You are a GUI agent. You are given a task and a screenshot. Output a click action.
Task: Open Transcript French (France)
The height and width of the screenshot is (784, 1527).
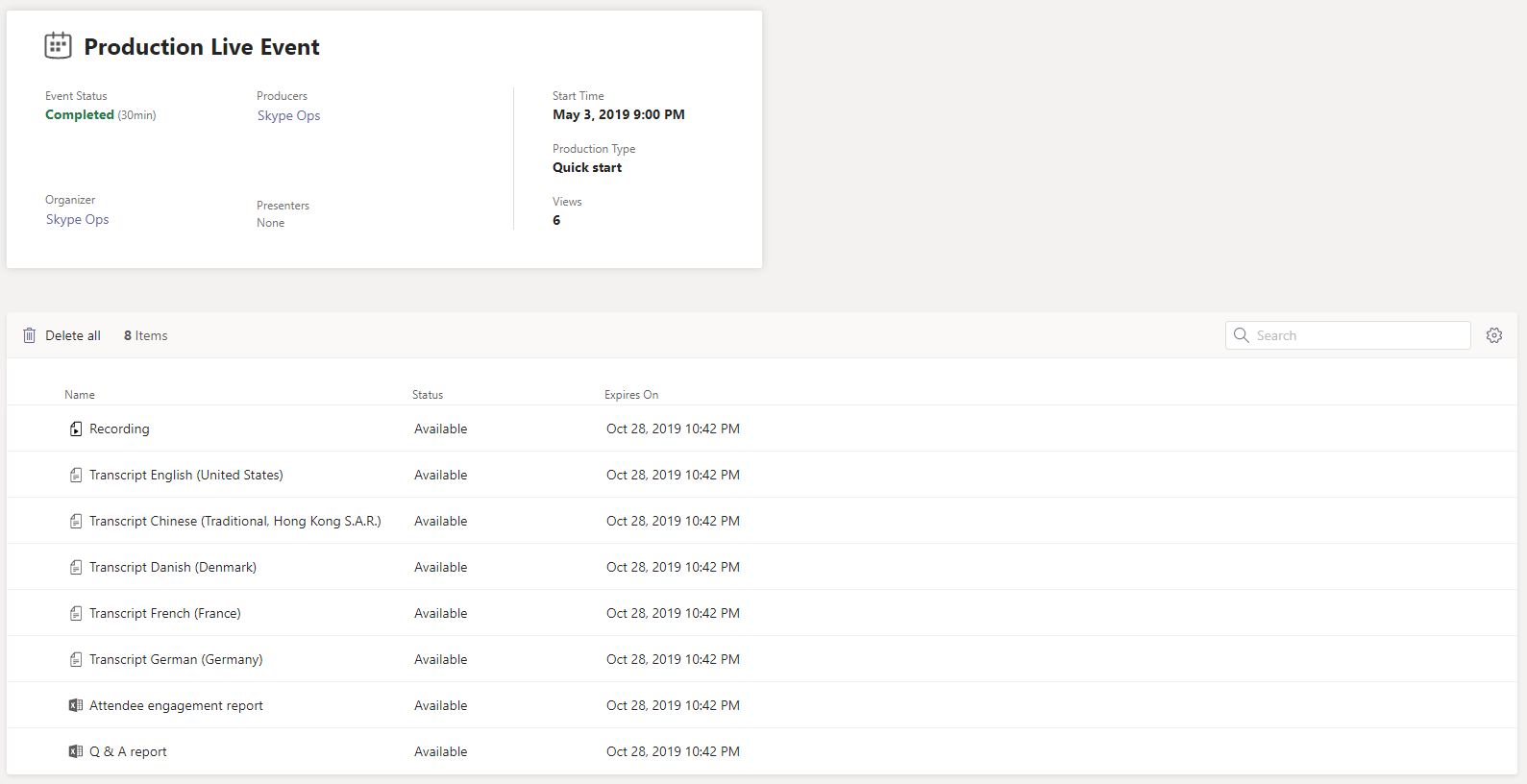165,613
